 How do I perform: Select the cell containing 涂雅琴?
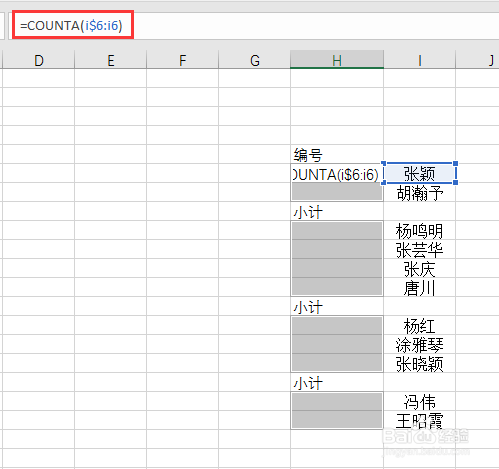[x=420, y=344]
